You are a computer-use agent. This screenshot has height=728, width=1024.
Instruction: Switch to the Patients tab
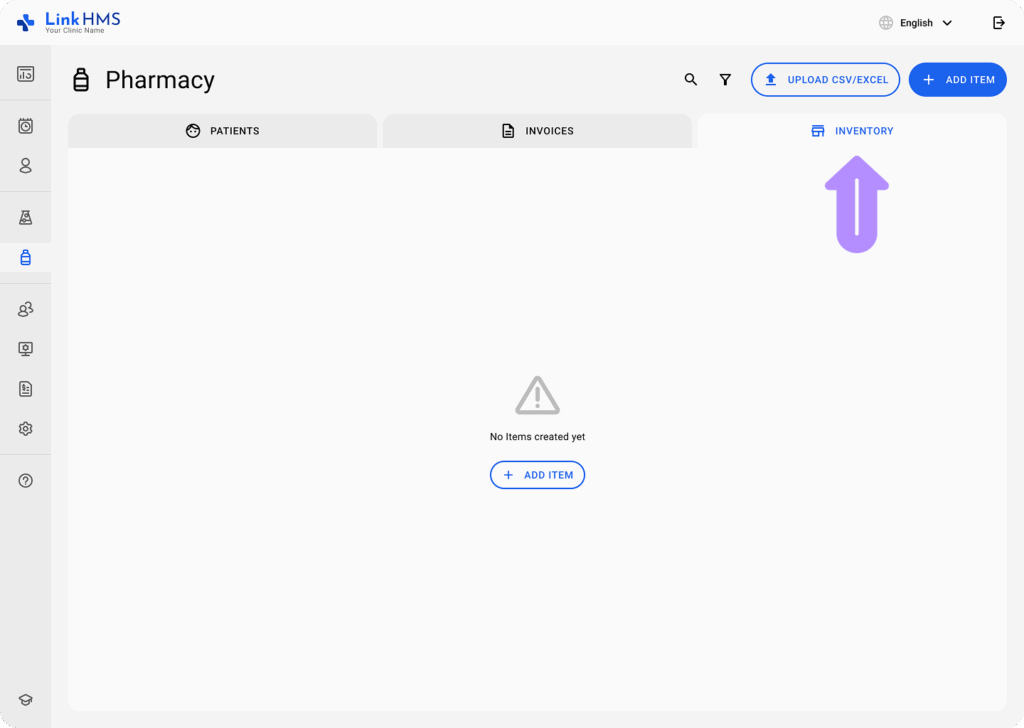pos(223,131)
